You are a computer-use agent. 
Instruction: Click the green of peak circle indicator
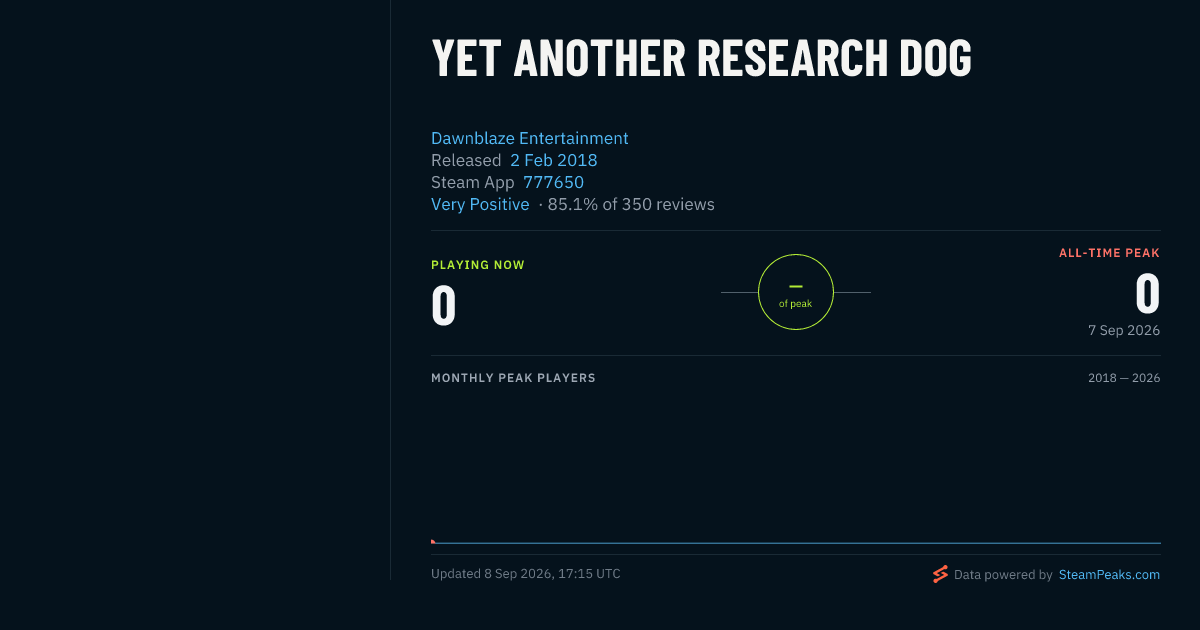pos(796,292)
